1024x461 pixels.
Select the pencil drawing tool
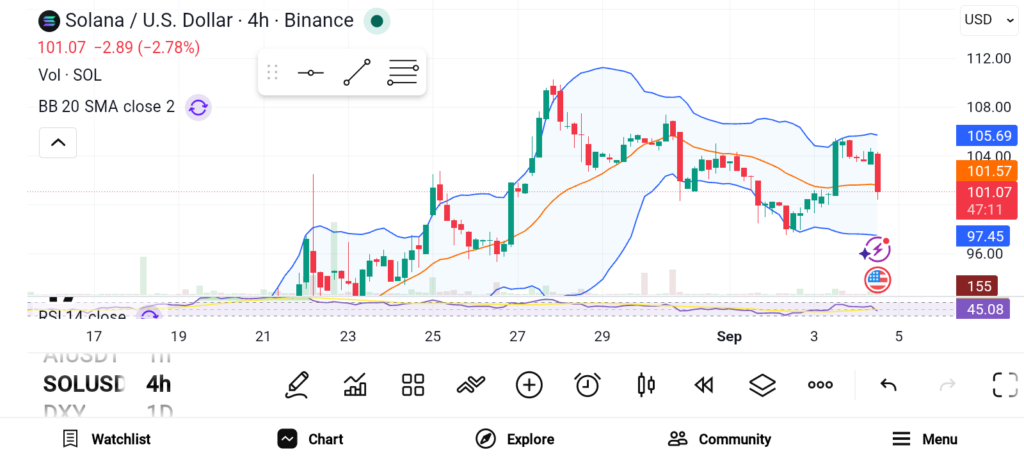point(297,385)
